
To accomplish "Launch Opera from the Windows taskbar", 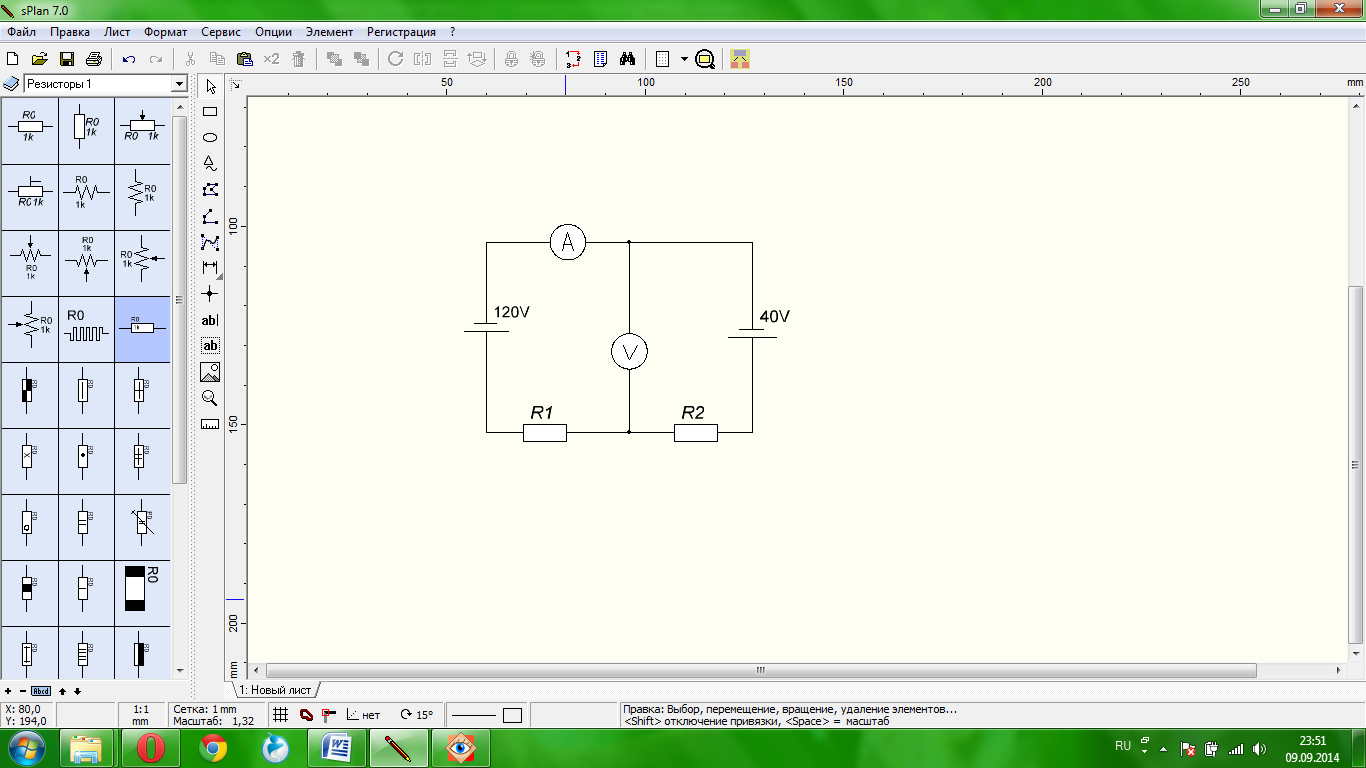I will coord(151,748).
